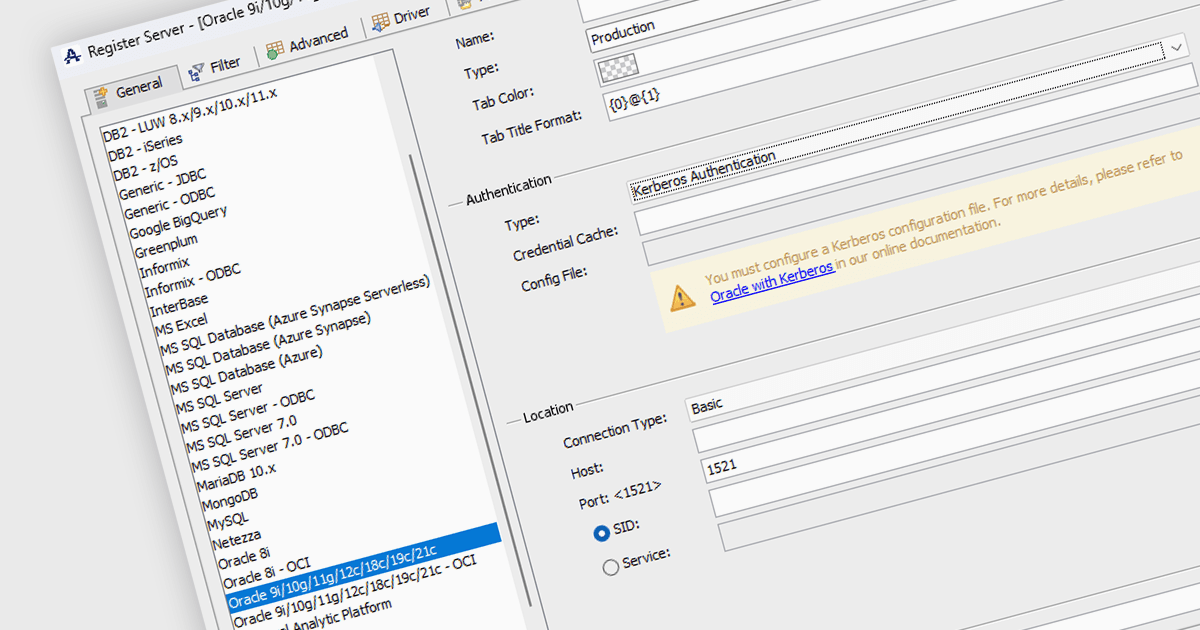Select Oracle 9i/10g/11g/12c/18c/19c/21c - OCI entry
Viewport: 1200px width, 630px height.
[x=354, y=590]
